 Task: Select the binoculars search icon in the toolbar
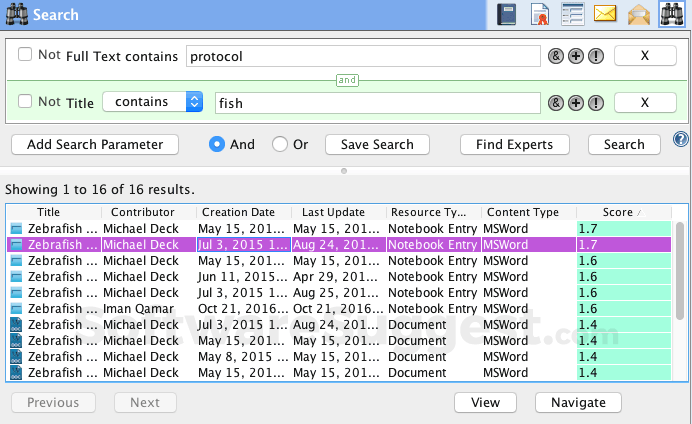click(x=672, y=14)
